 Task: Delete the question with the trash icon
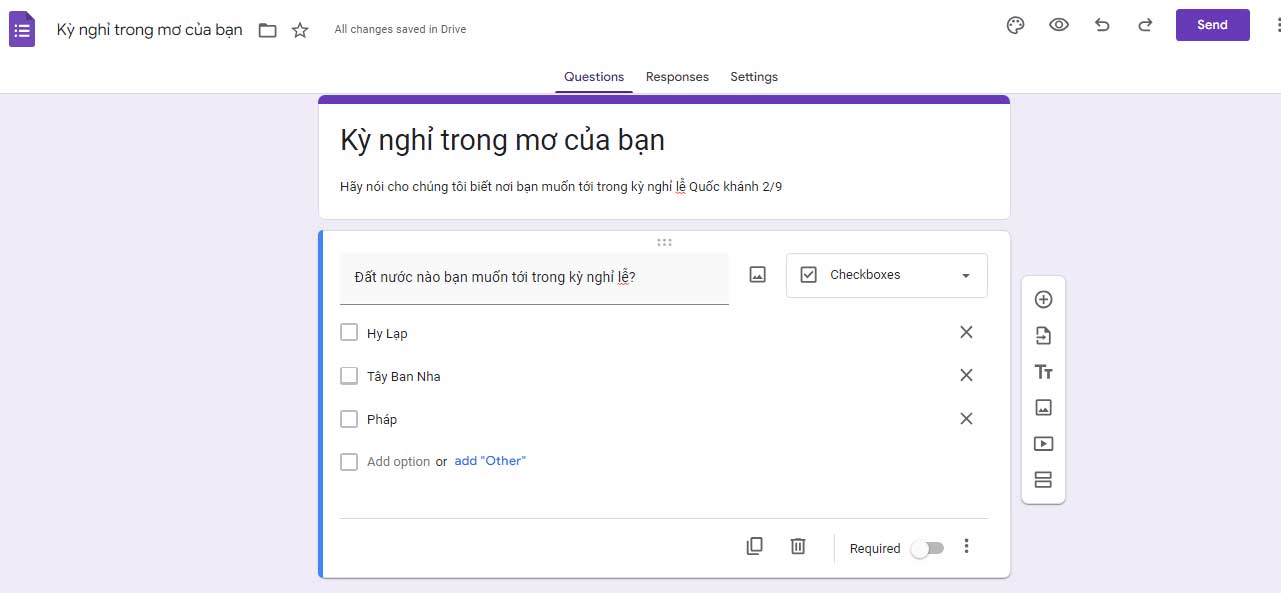[797, 546]
